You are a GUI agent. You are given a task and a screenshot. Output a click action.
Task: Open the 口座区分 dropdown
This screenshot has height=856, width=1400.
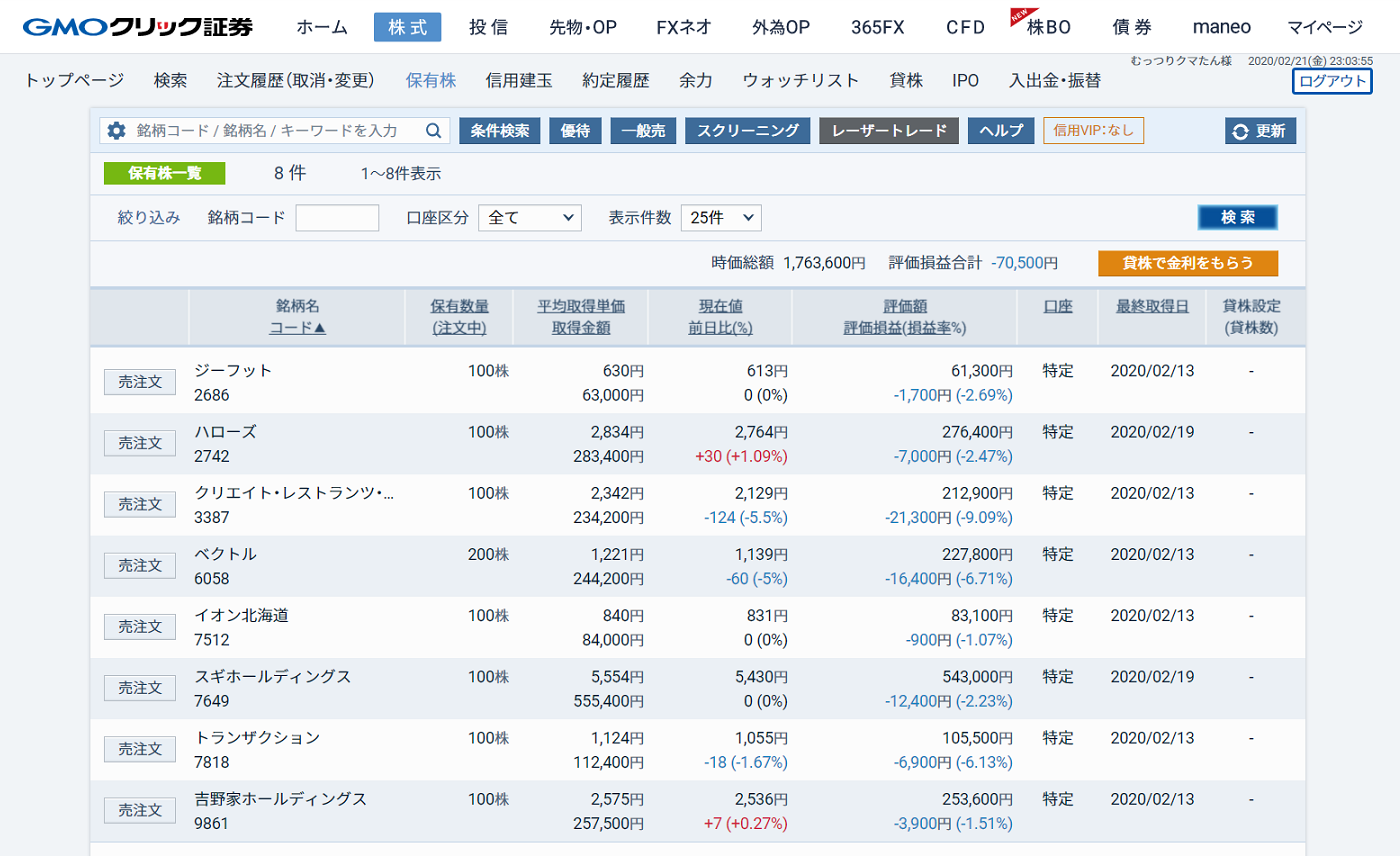(x=530, y=218)
